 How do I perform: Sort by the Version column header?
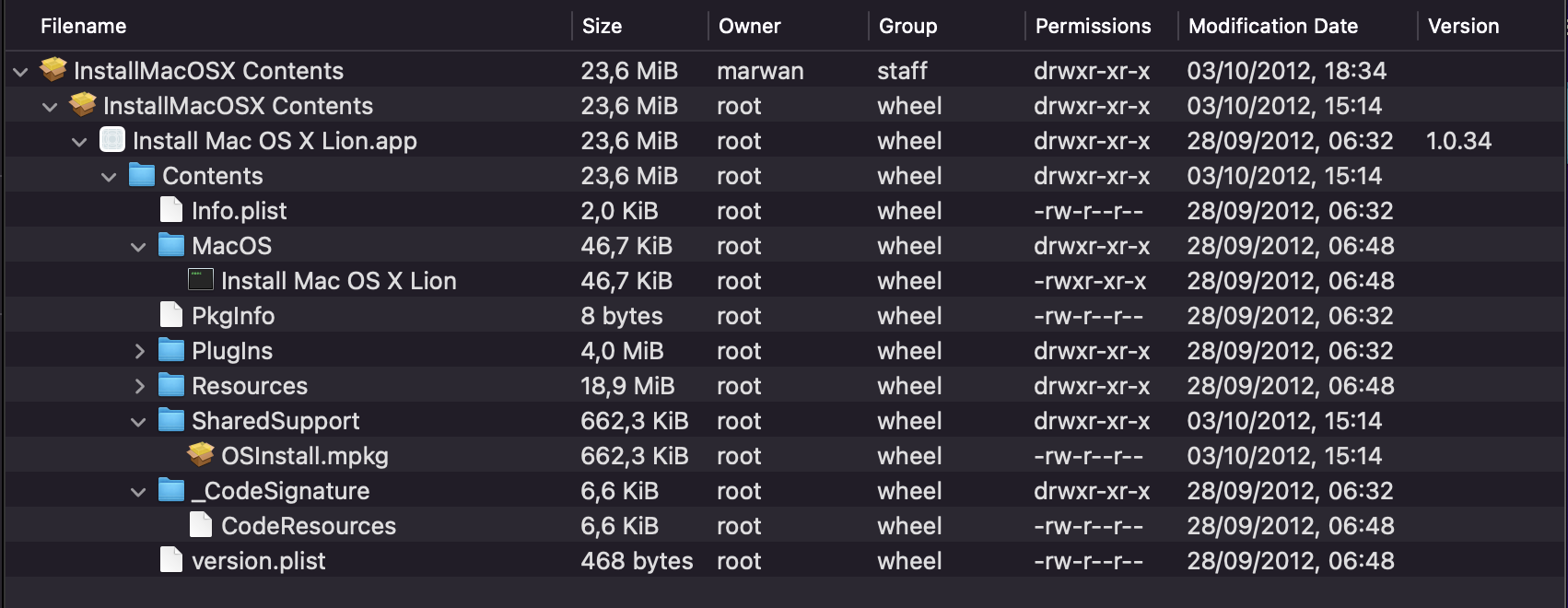[x=1463, y=26]
